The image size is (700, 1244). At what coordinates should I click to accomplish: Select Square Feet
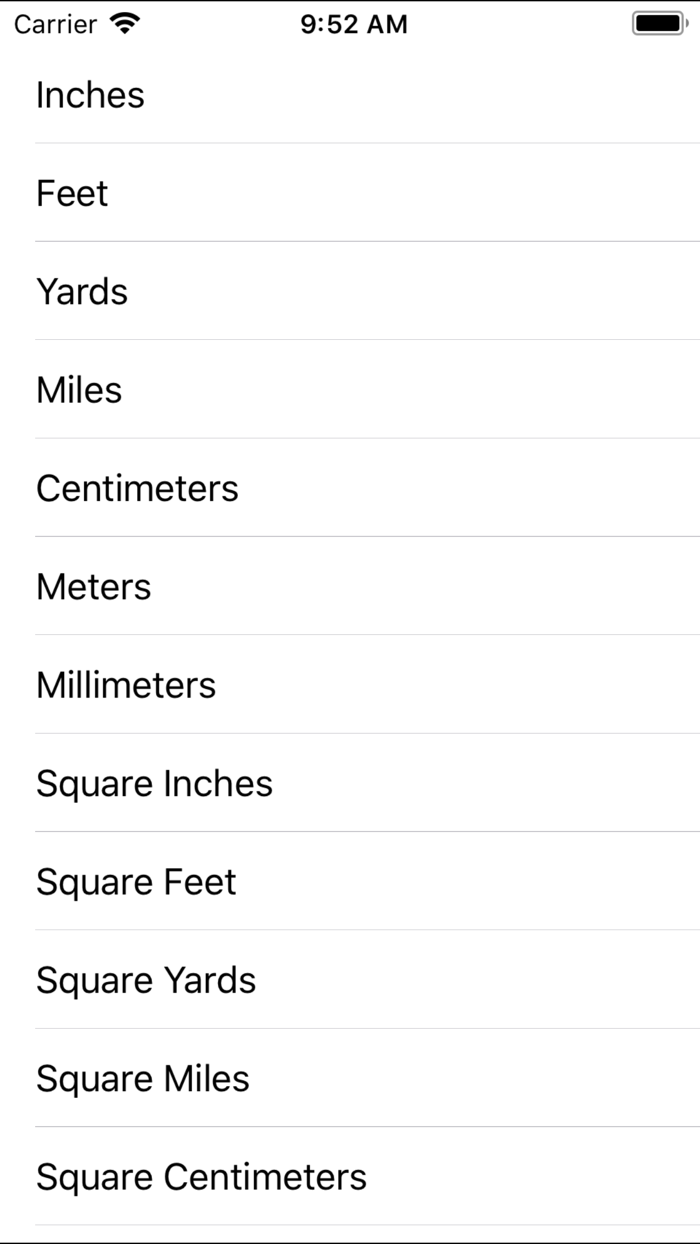click(x=135, y=882)
